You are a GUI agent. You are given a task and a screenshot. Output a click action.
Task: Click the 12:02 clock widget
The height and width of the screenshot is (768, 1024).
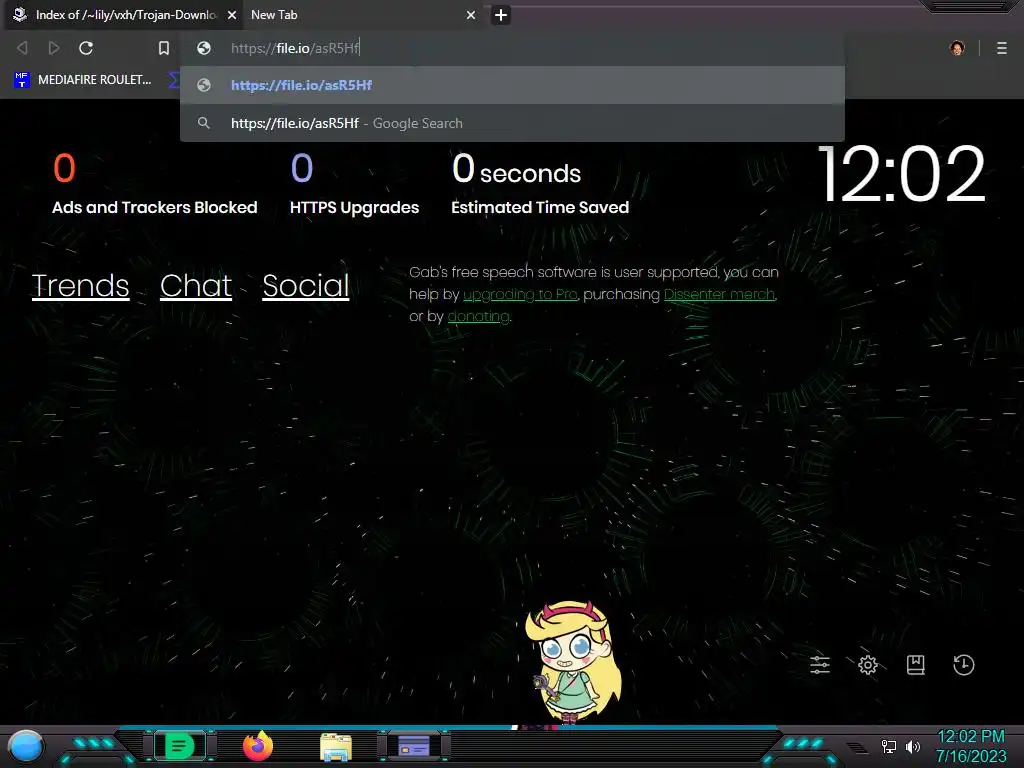901,174
